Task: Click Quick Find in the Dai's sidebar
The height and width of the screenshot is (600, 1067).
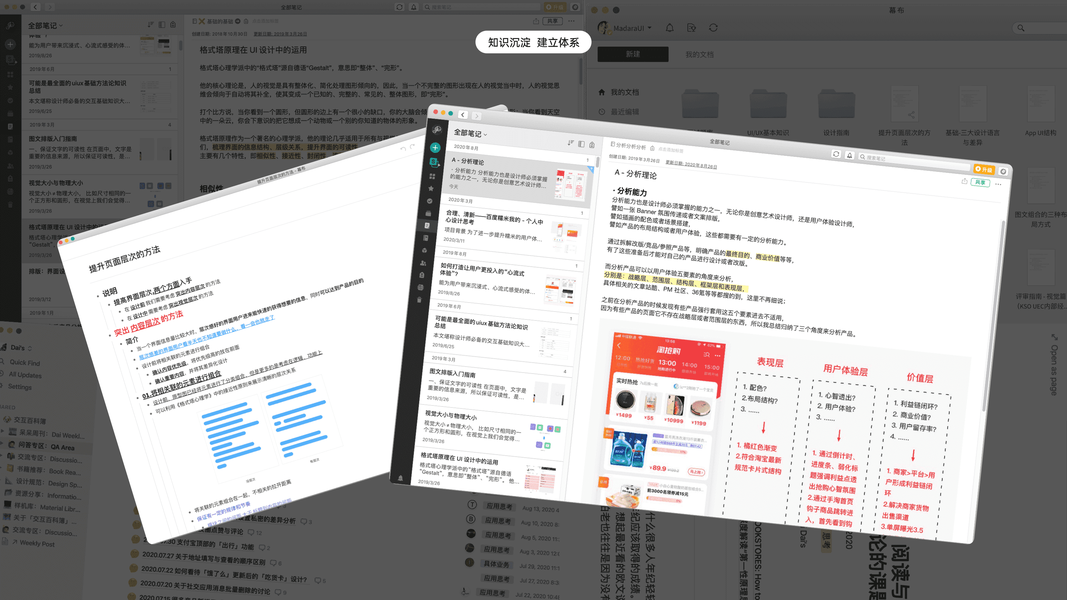Action: (x=24, y=363)
